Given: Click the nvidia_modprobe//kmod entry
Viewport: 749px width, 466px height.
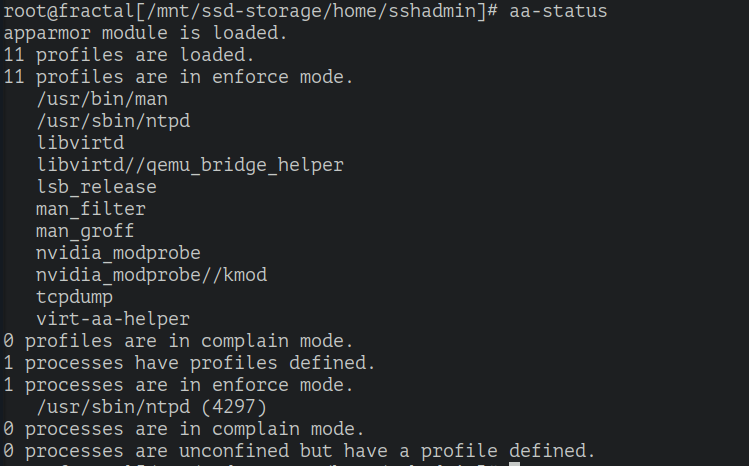Looking at the screenshot, I should point(151,274).
